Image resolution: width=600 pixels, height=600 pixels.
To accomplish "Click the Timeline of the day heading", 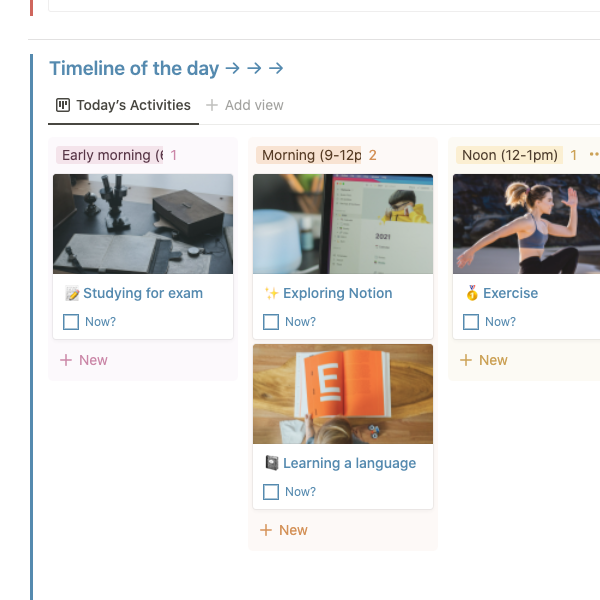I will click(166, 68).
